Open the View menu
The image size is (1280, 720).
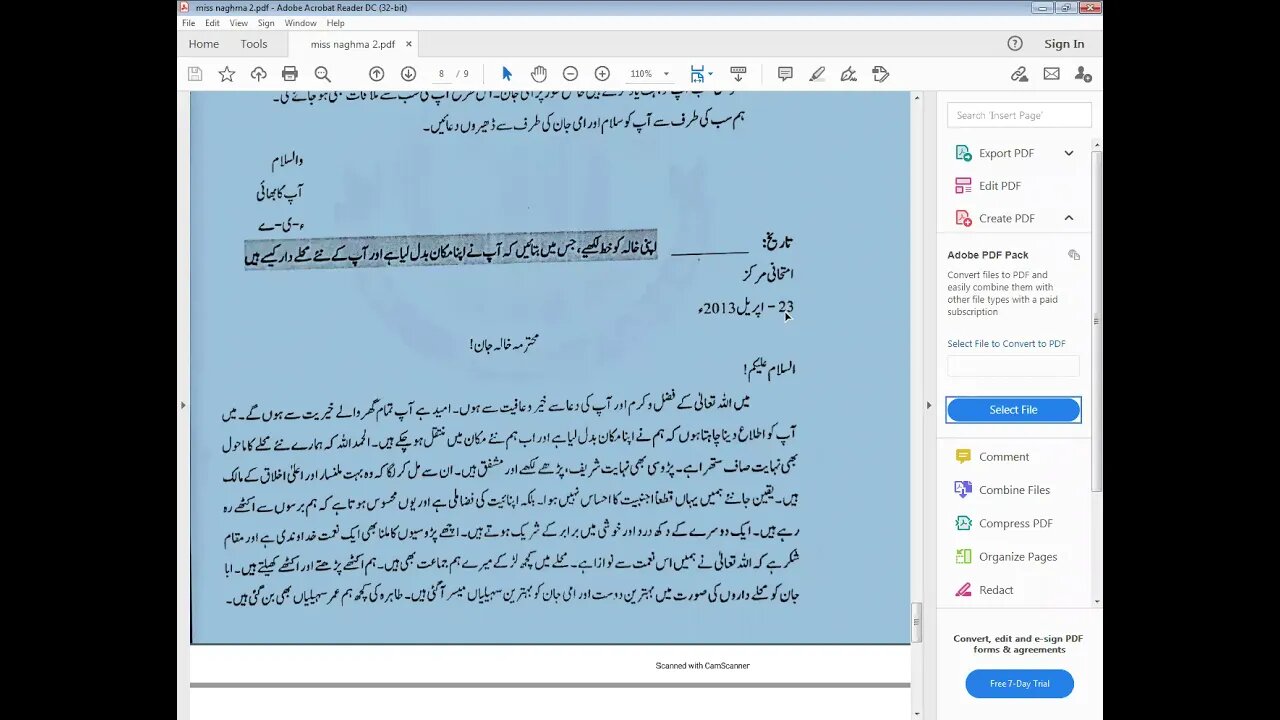[x=239, y=23]
